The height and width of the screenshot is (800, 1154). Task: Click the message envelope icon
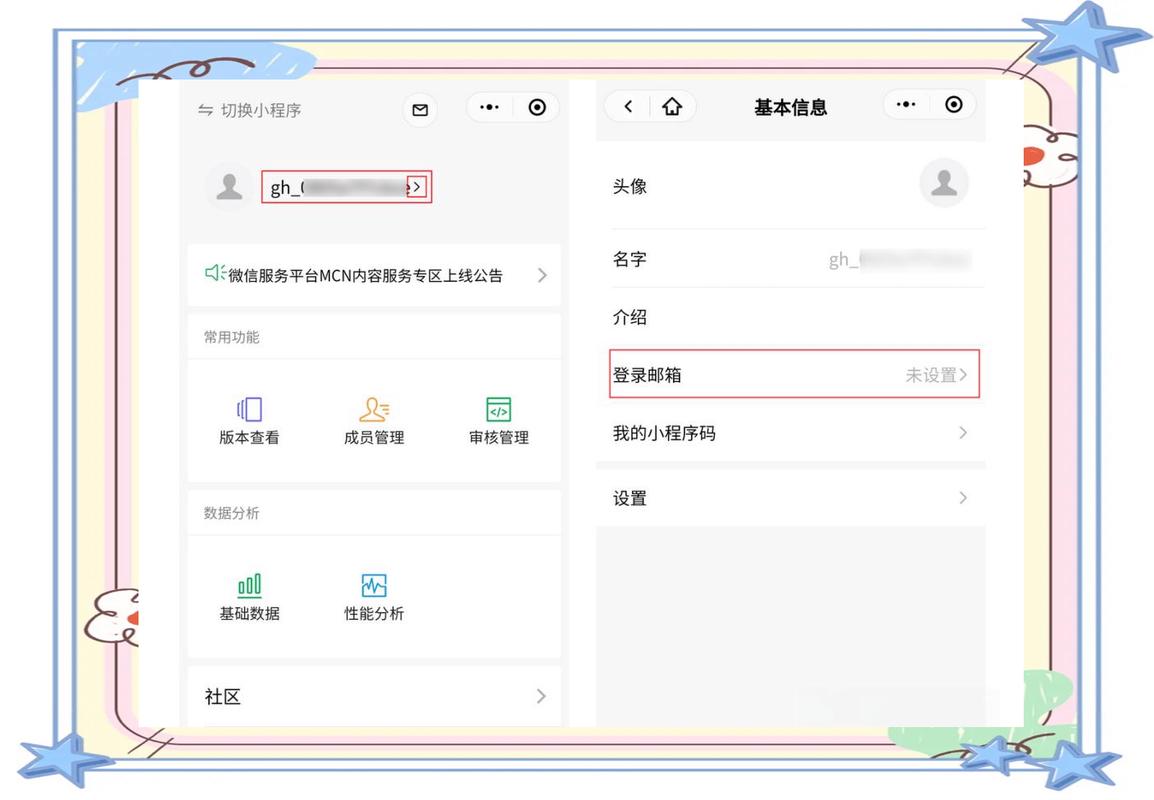(419, 109)
